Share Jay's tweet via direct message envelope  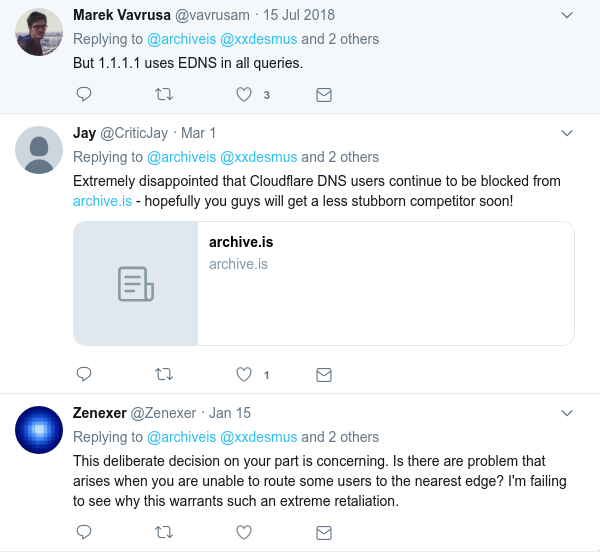[x=324, y=375]
